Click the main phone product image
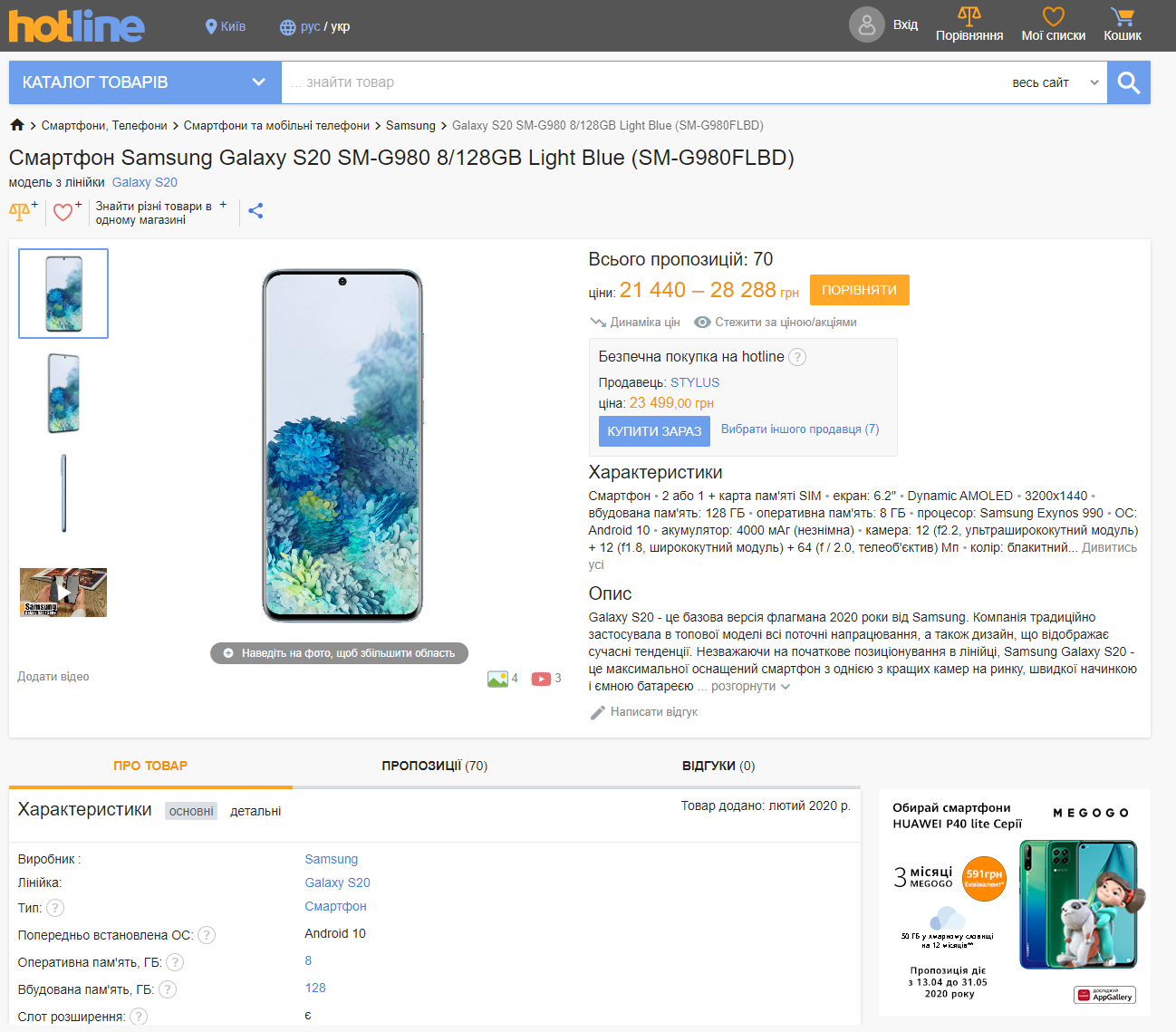This screenshot has width=1176, height=1032. (342, 446)
